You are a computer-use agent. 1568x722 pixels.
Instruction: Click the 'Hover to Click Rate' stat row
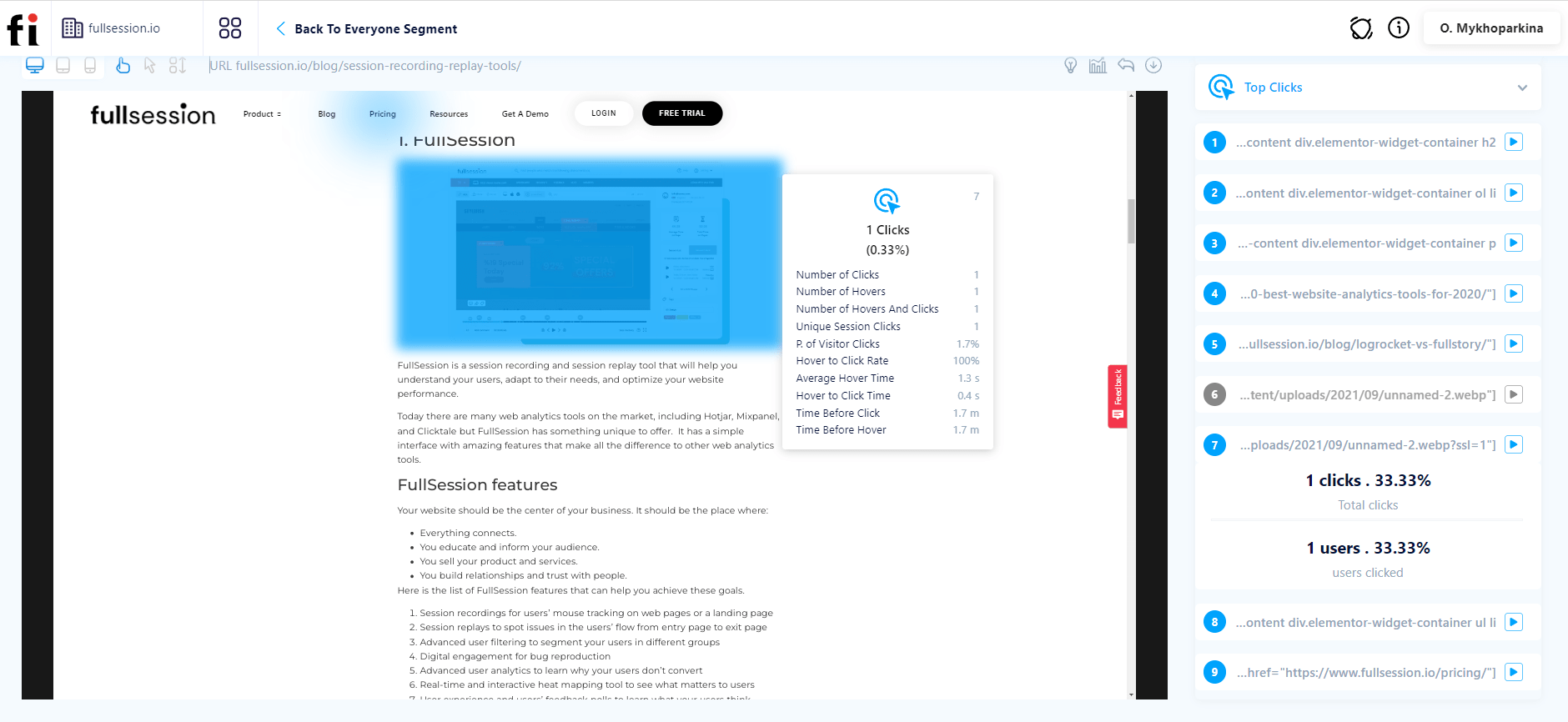[887, 361]
